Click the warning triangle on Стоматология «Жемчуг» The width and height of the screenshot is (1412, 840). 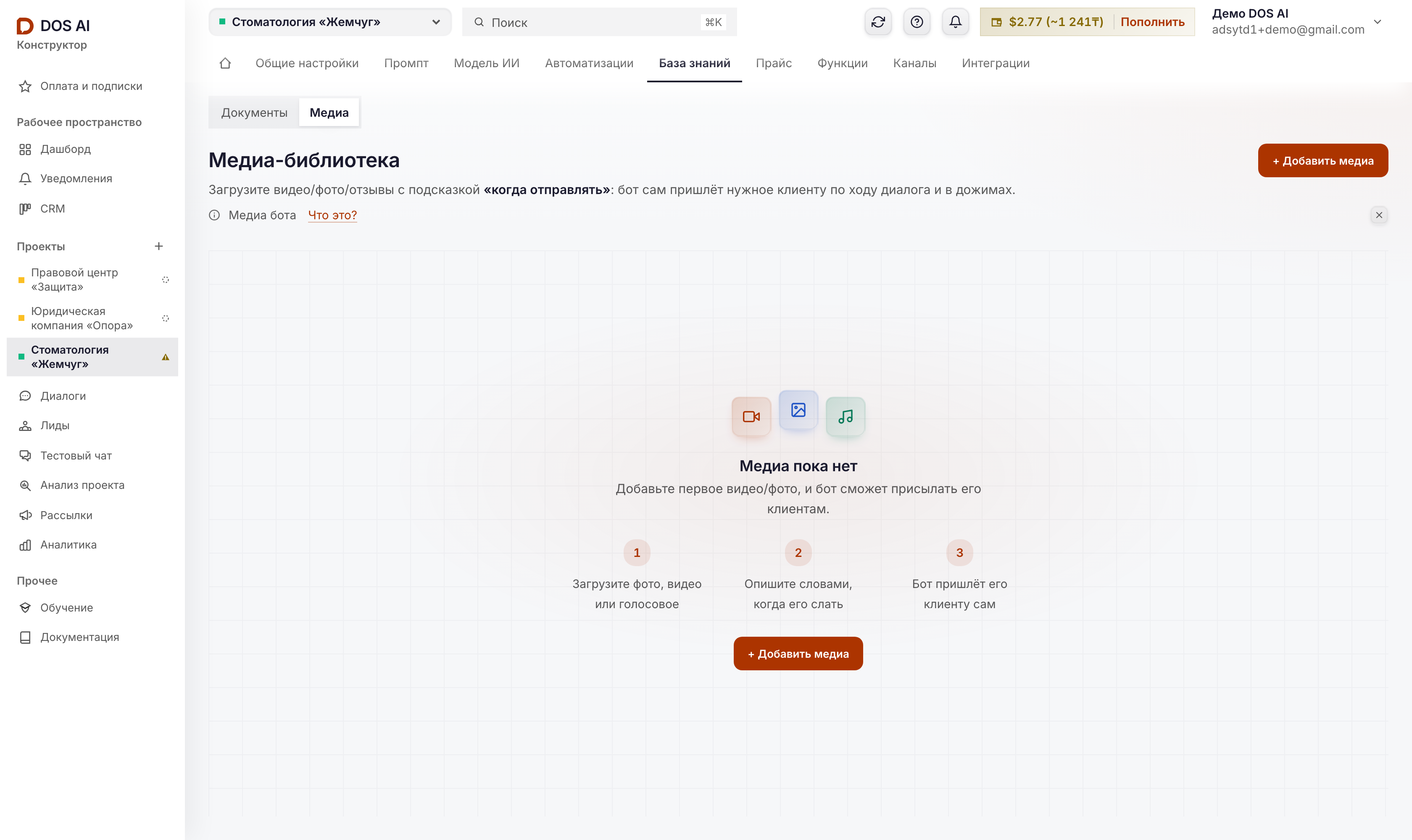[166, 357]
